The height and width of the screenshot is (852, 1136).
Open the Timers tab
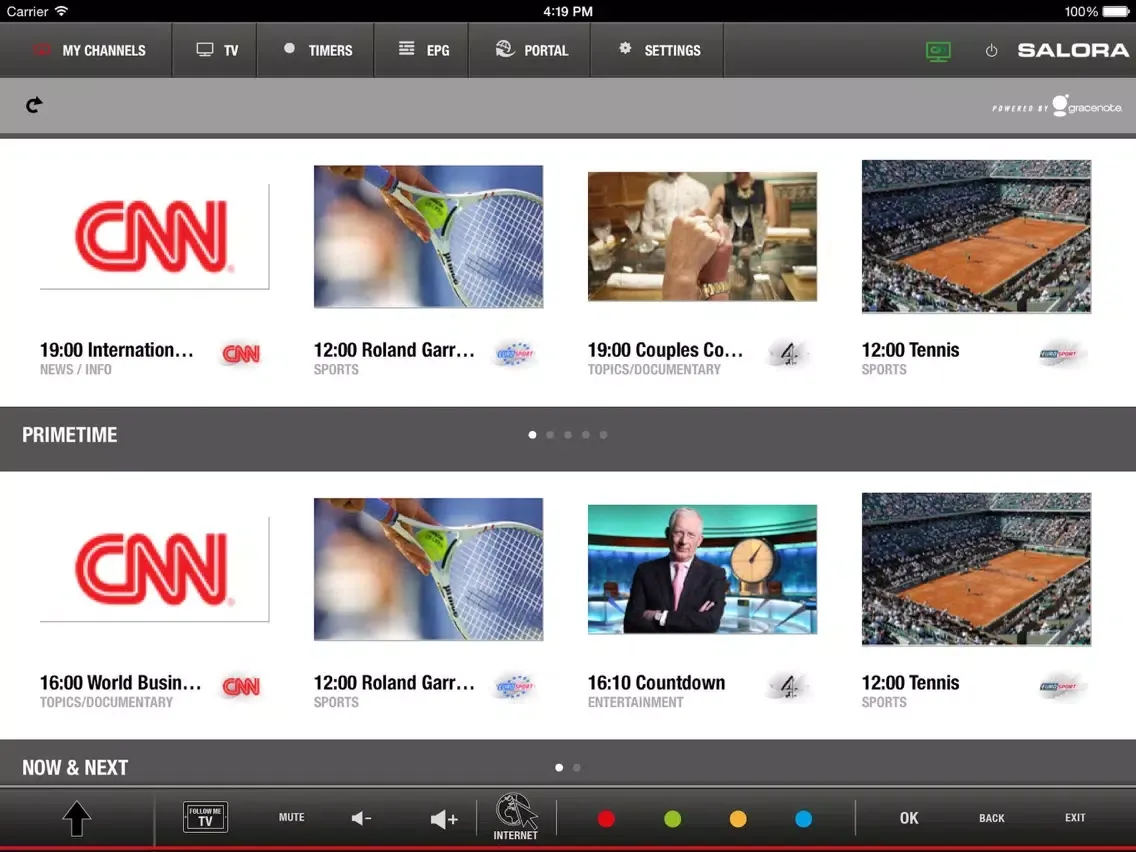[316, 50]
